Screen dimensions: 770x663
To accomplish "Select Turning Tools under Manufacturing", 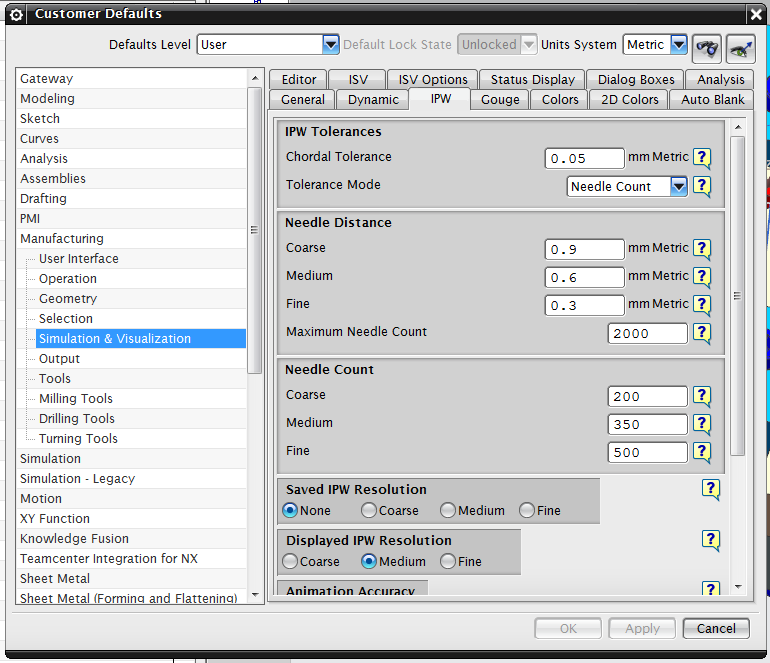I will (x=141, y=439).
